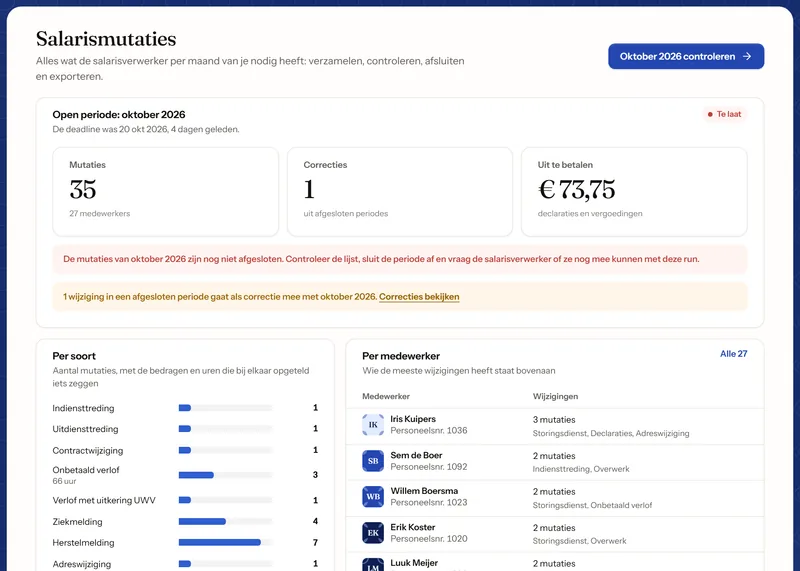Click 'Storingsdienst, Declaraties, Adreswijziging' text

tap(611, 433)
